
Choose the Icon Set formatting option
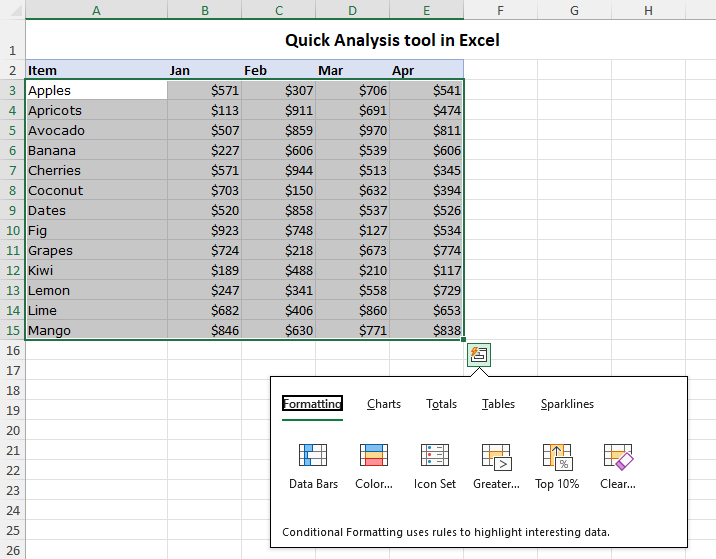coord(434,457)
